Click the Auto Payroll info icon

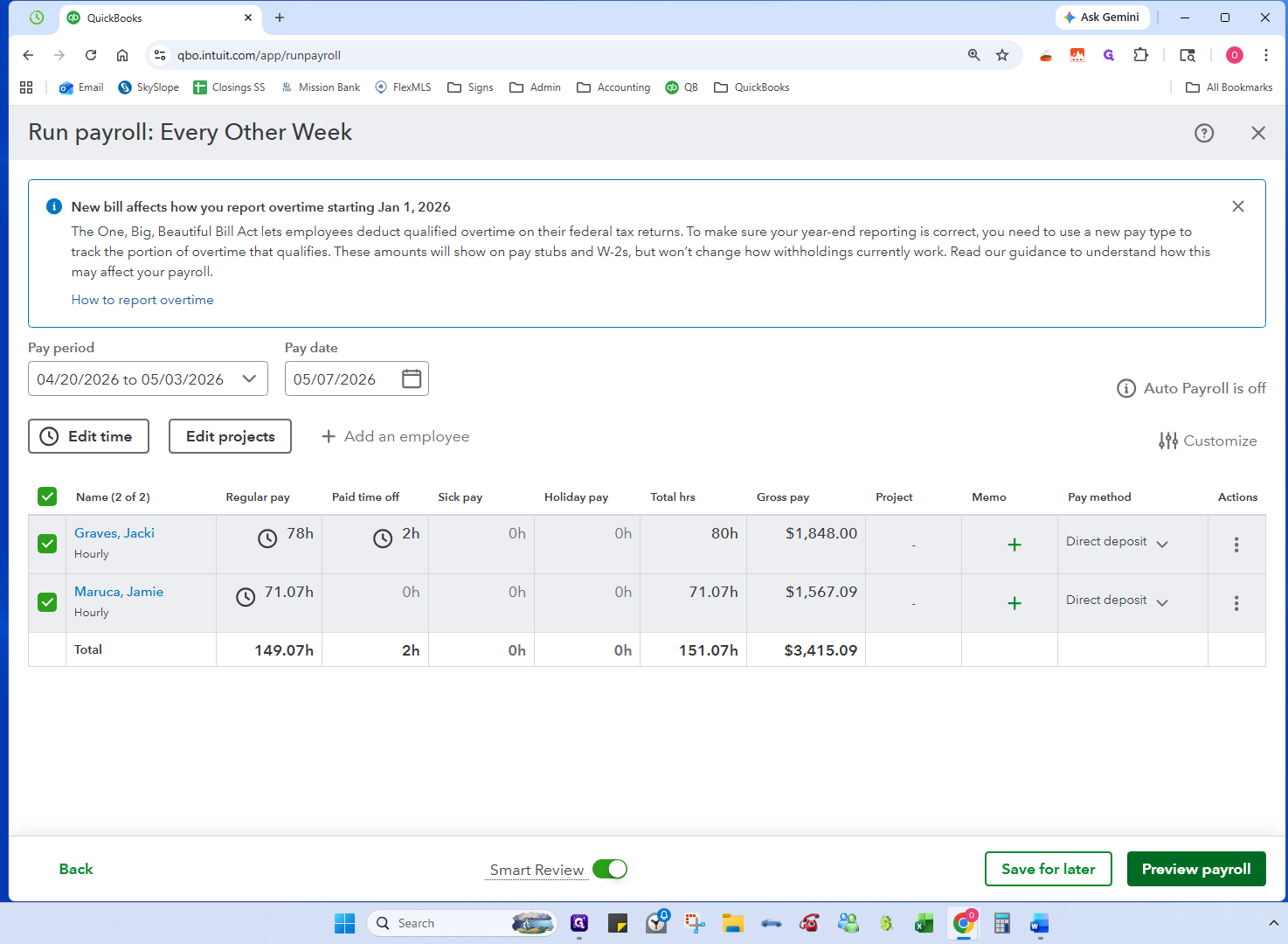tap(1126, 388)
